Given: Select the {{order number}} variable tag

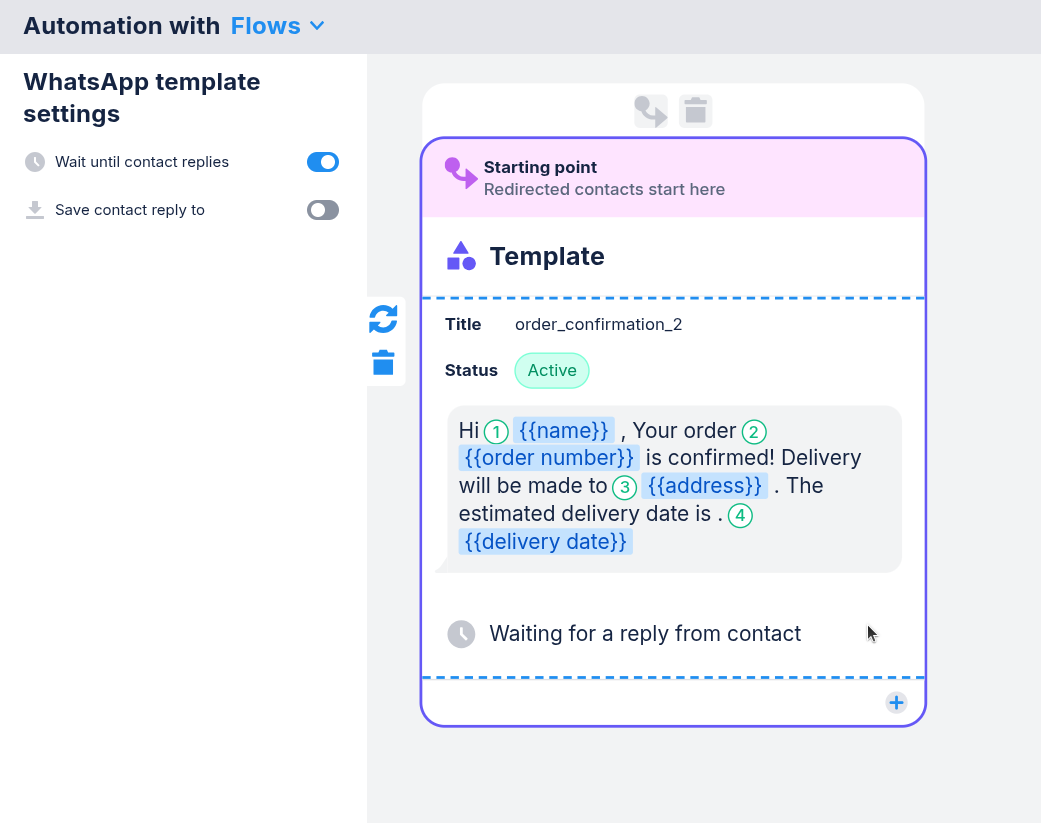Looking at the screenshot, I should tap(549, 458).
